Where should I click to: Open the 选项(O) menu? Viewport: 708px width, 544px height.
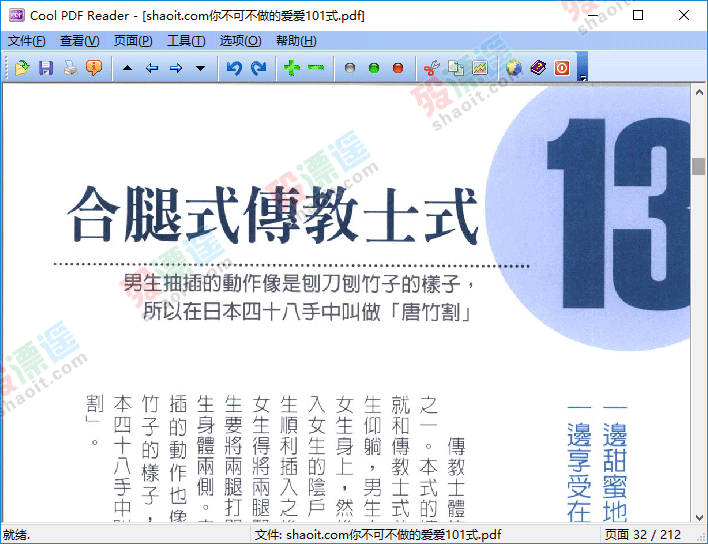(x=240, y=41)
